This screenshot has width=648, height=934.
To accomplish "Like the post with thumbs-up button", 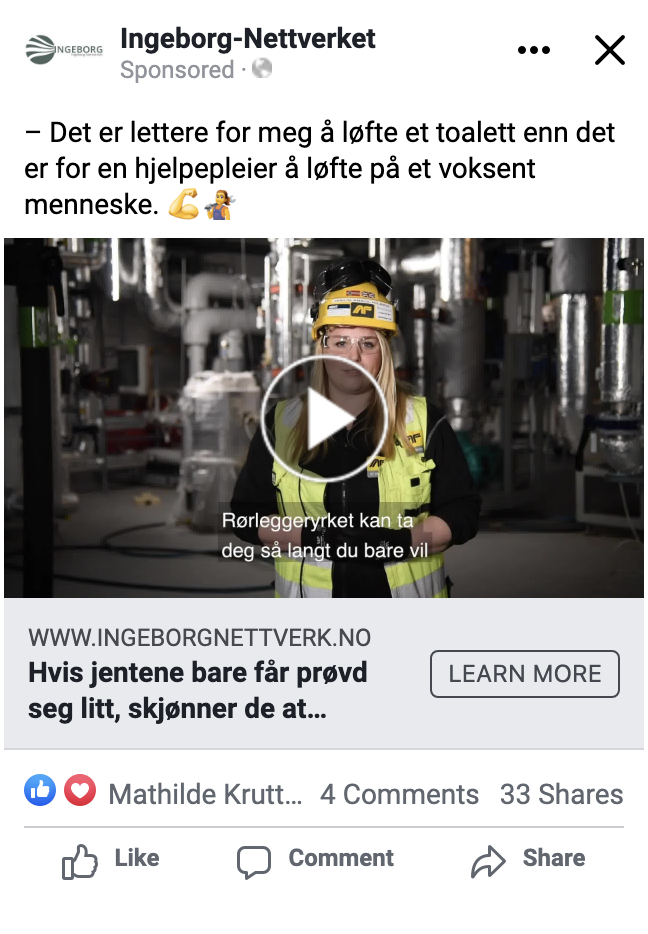I will 111,861.
